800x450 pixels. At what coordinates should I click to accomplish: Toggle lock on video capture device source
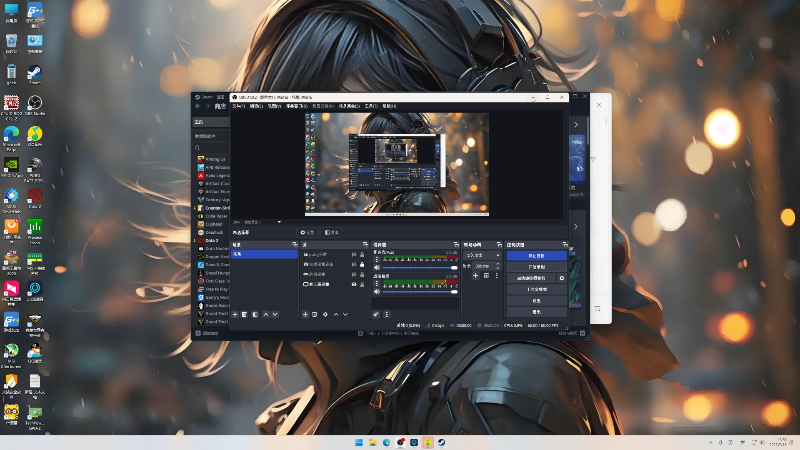(362, 264)
